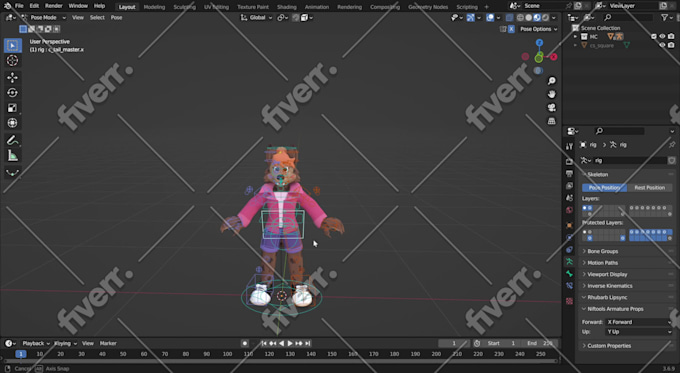
Task: Switch to the Animation workspace tab
Action: click(317, 7)
